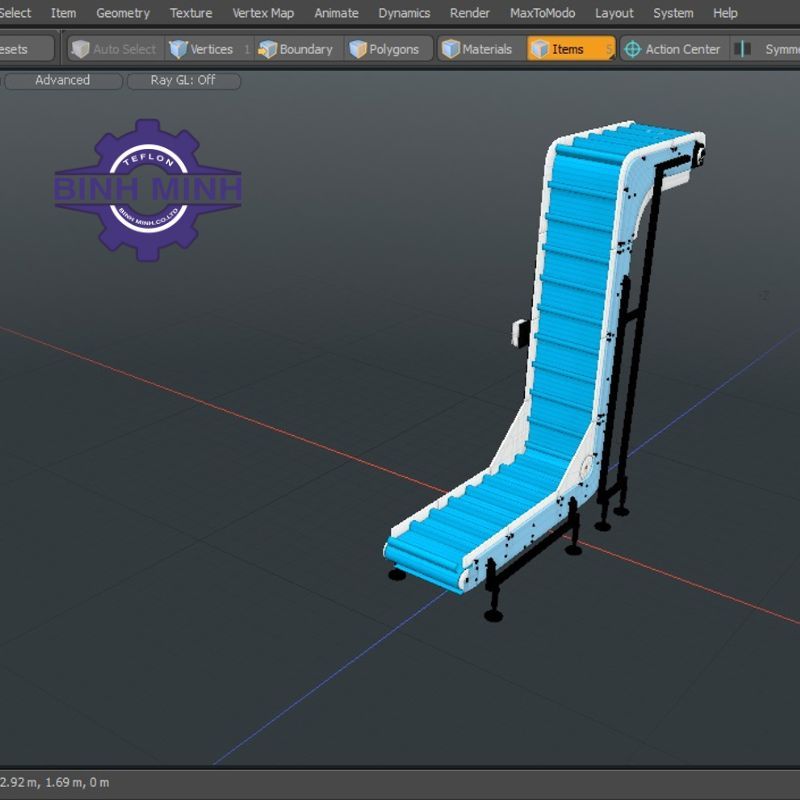Select the Vertices selection mode cube icon

tap(179, 49)
